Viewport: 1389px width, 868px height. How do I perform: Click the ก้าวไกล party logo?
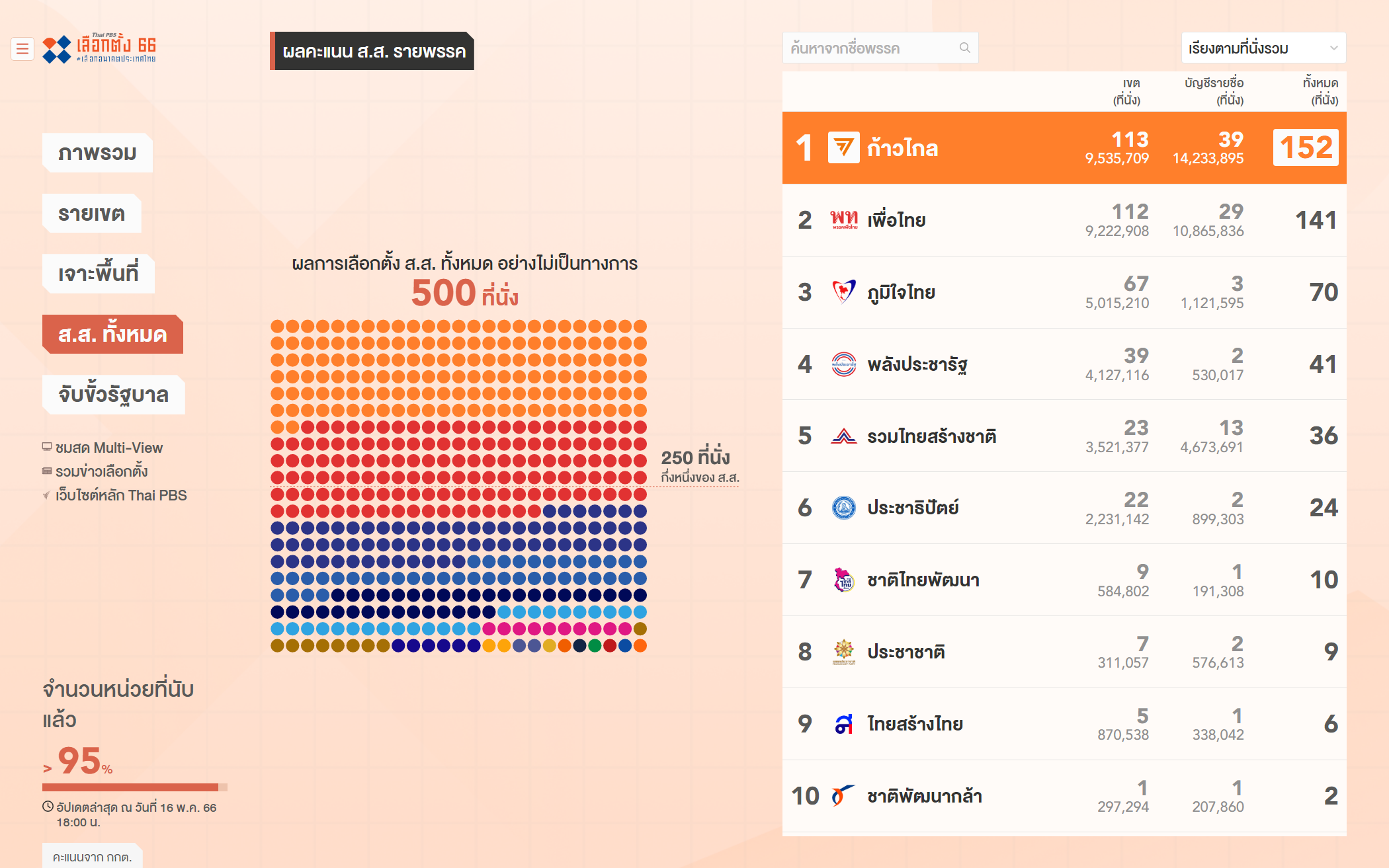pos(843,147)
